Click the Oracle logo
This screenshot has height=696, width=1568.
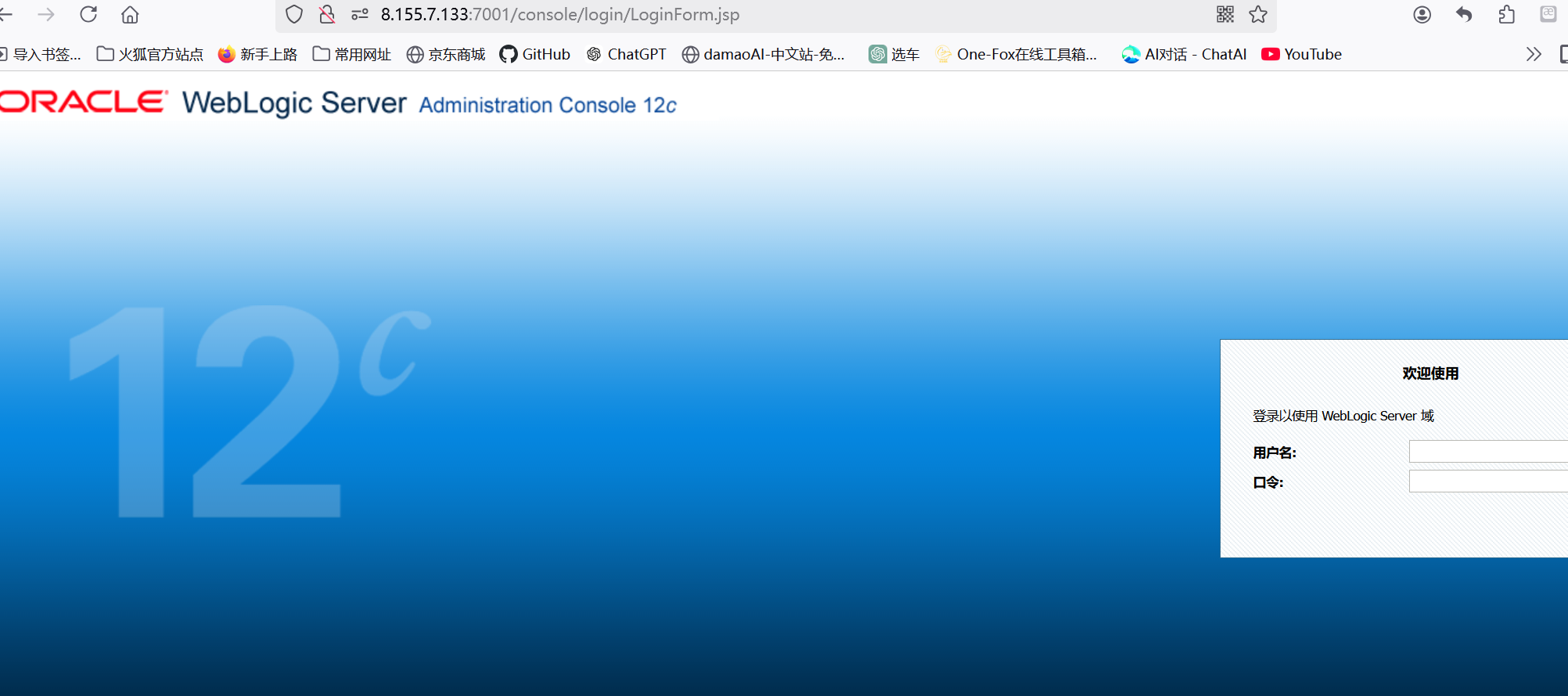coord(83,102)
